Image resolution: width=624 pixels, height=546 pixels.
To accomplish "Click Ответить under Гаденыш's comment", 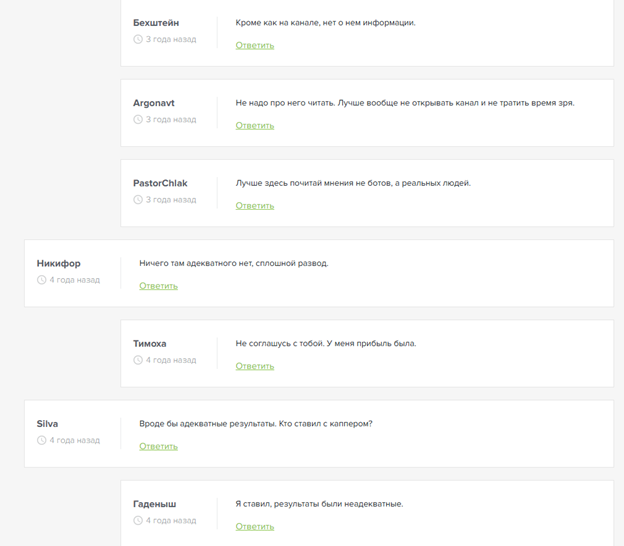I will point(255,527).
